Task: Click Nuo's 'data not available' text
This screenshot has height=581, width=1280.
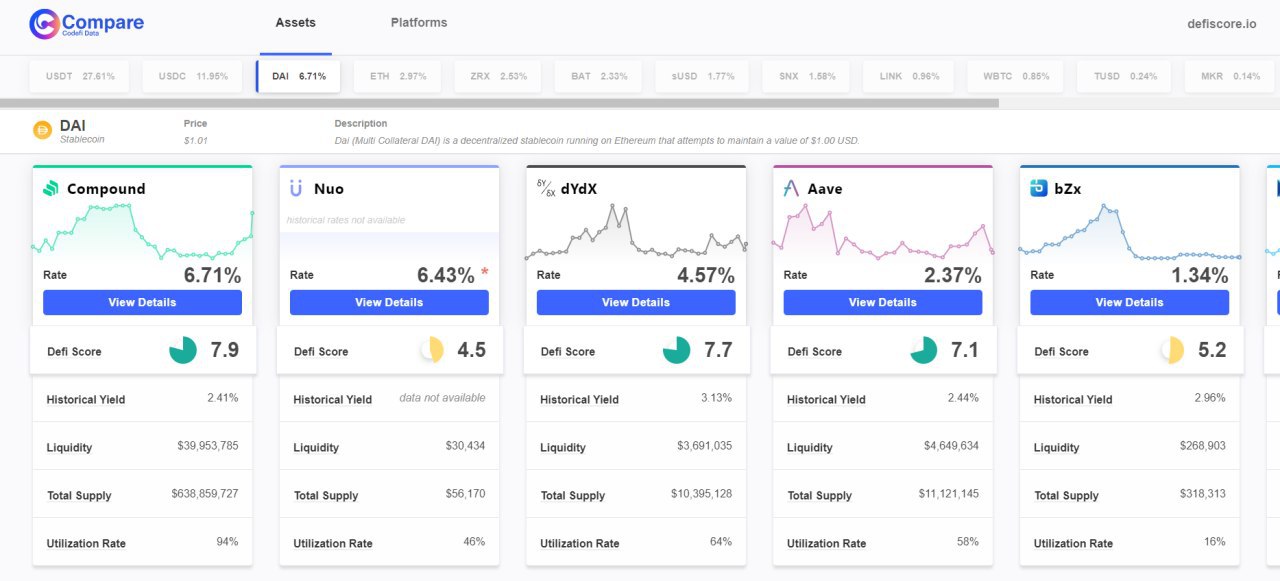Action: [442, 398]
